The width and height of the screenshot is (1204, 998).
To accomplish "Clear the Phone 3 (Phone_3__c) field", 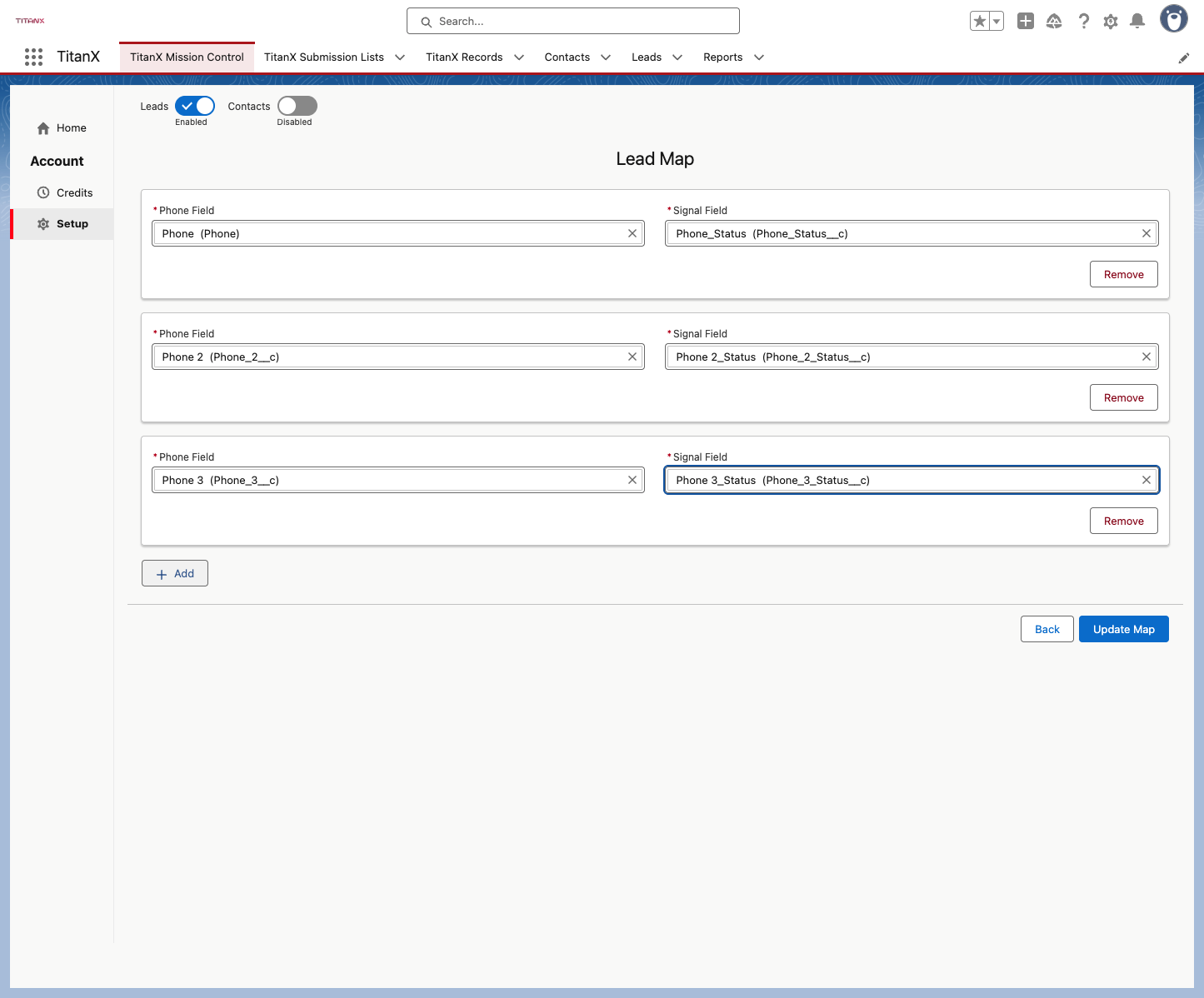I will click(632, 480).
